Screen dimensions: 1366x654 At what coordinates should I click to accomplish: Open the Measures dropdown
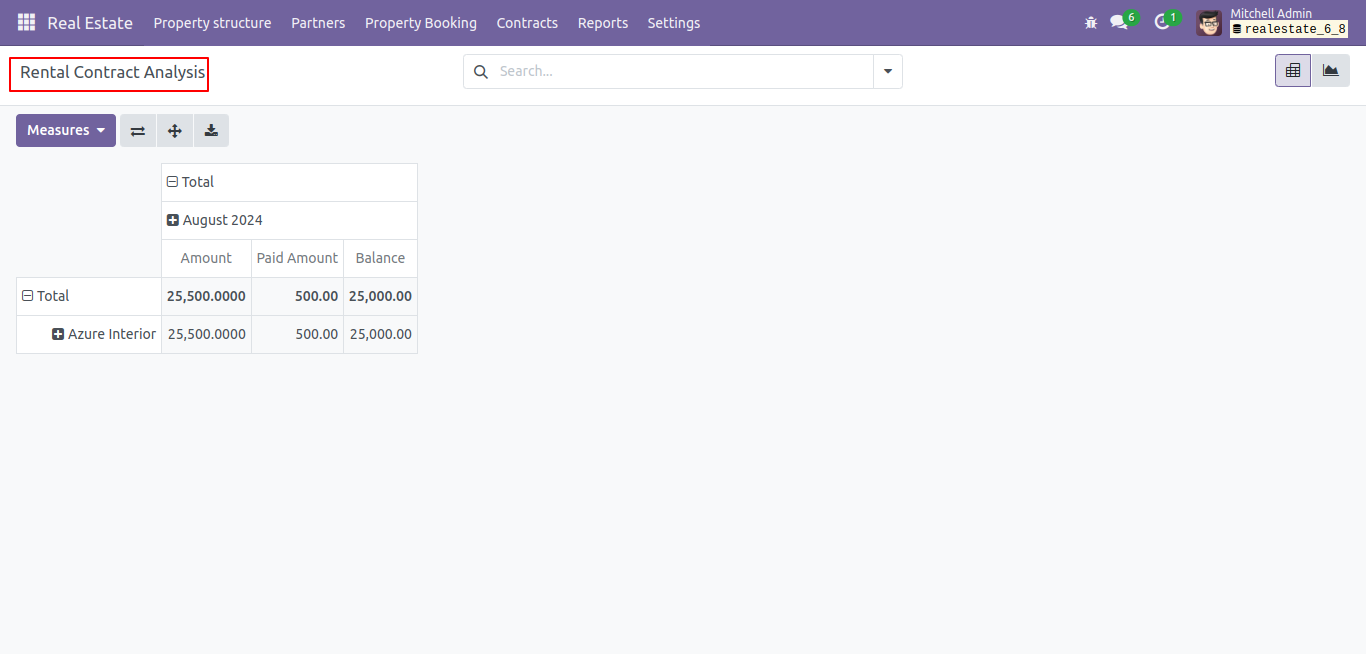(x=66, y=130)
